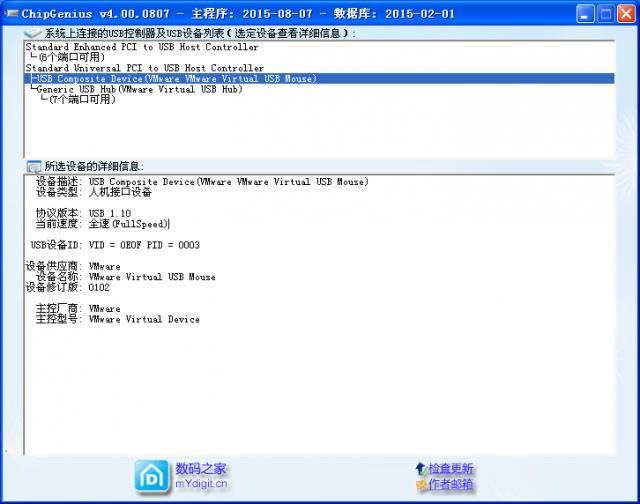Click the 当前速度 全速(FullSpeed) line

pos(102,224)
